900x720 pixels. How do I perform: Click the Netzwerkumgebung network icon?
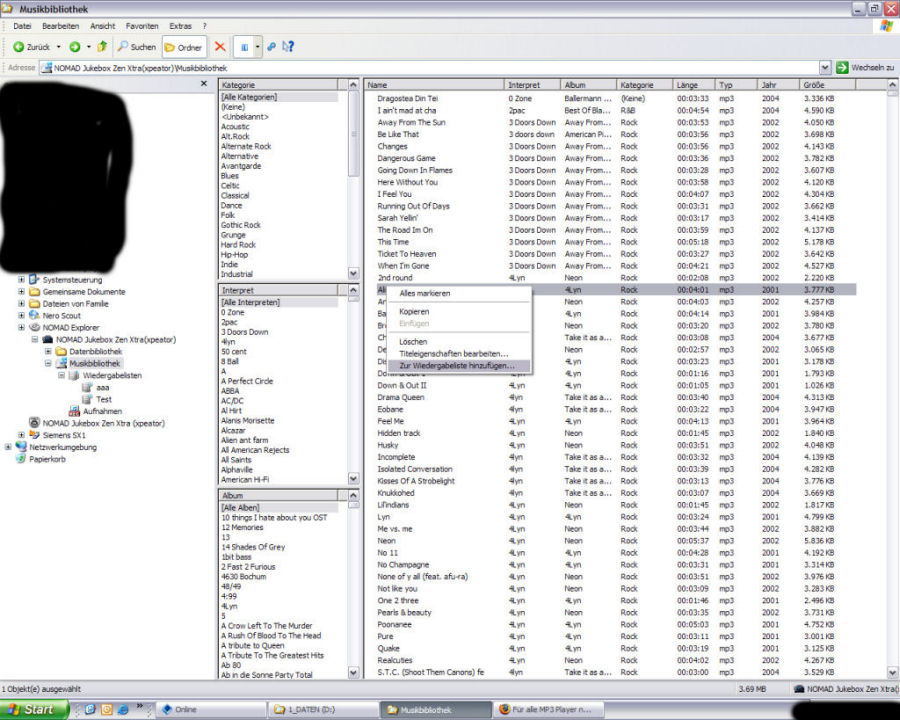click(21, 447)
